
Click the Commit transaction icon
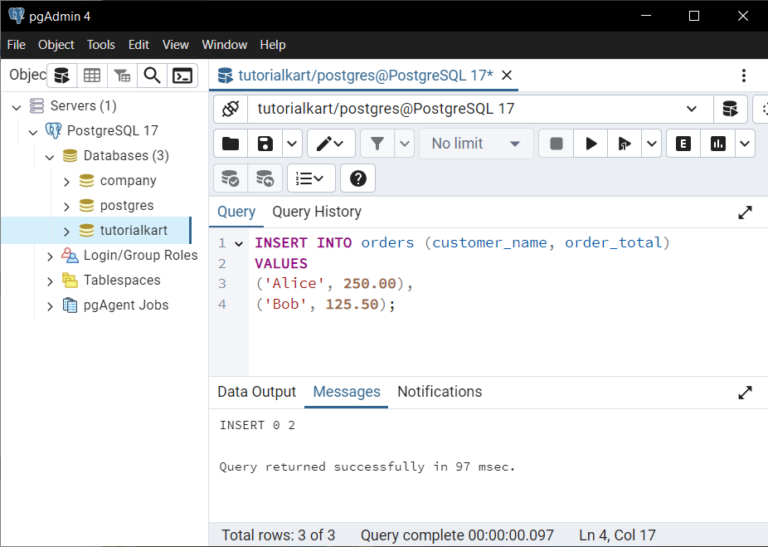point(231,178)
